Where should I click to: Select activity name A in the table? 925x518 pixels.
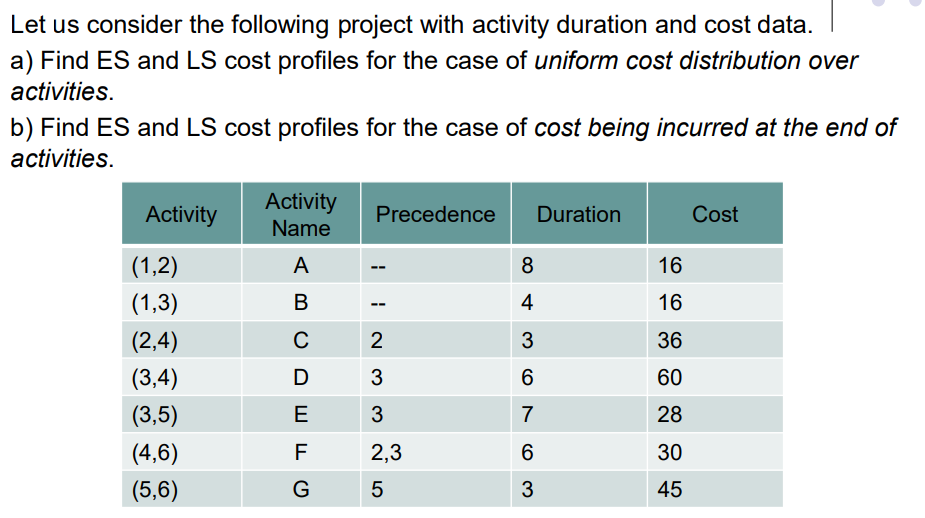[x=300, y=266]
